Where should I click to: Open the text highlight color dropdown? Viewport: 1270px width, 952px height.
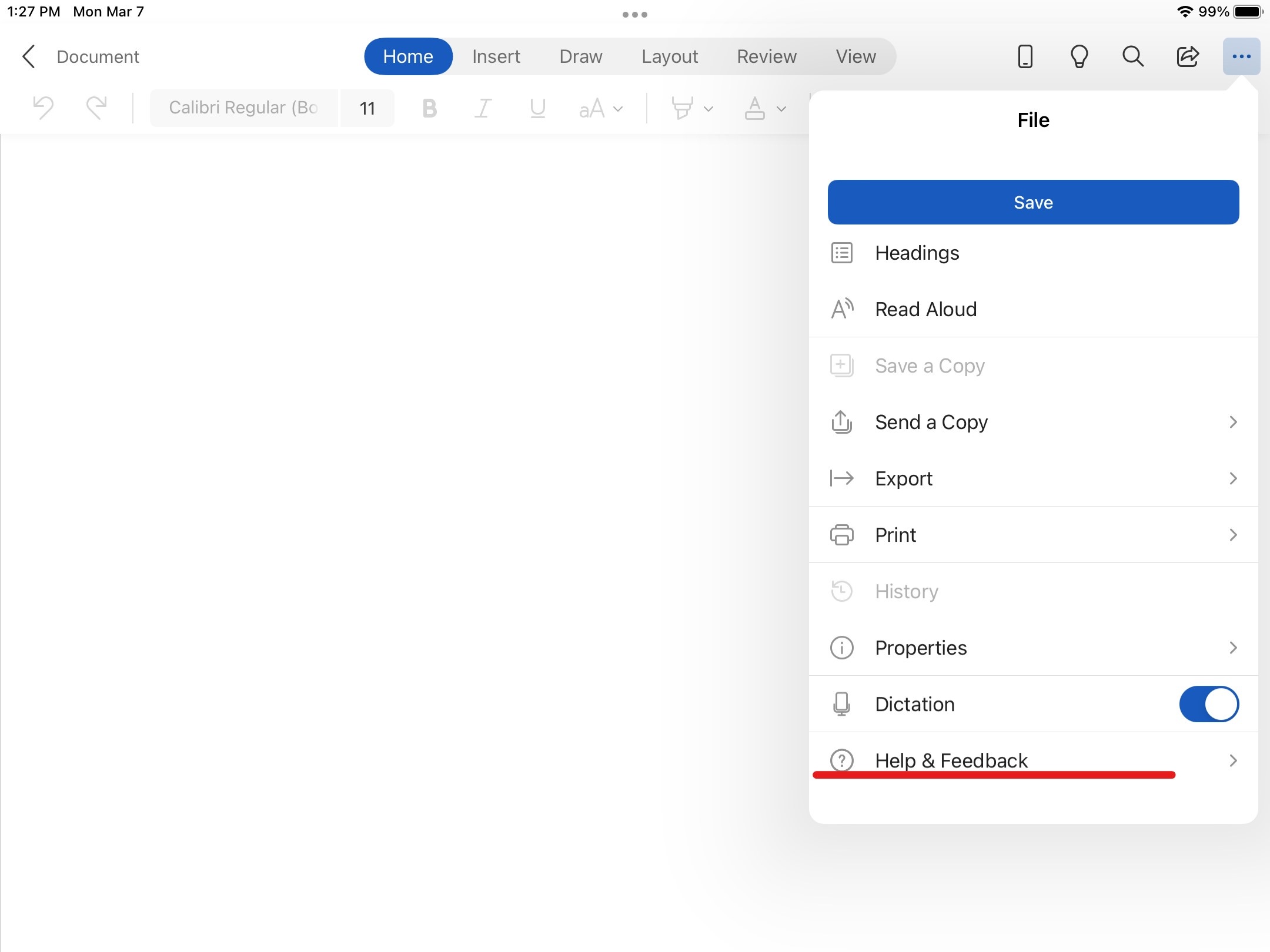point(708,109)
